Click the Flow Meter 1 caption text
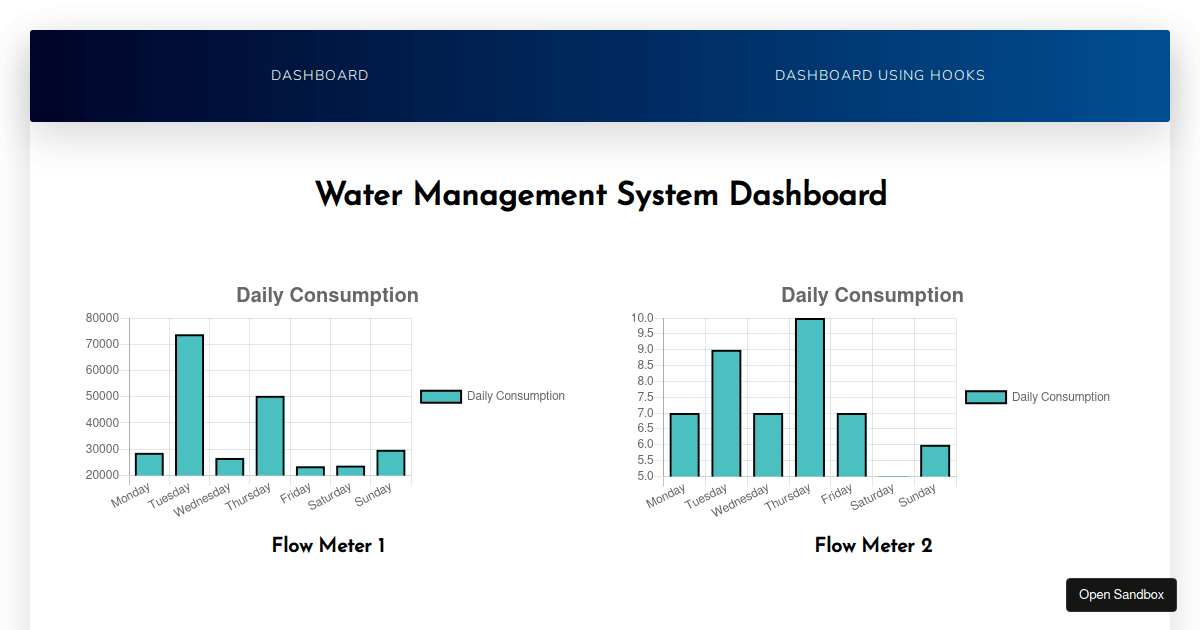1200x630 pixels. click(328, 545)
